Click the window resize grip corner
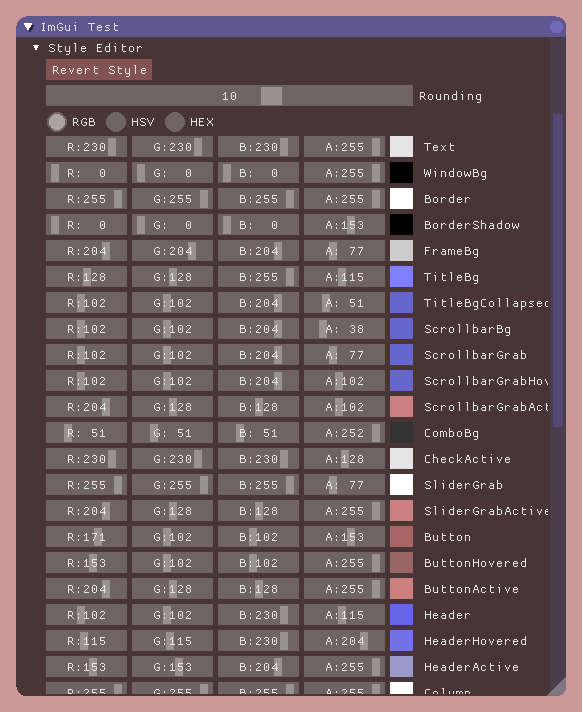 (559, 688)
